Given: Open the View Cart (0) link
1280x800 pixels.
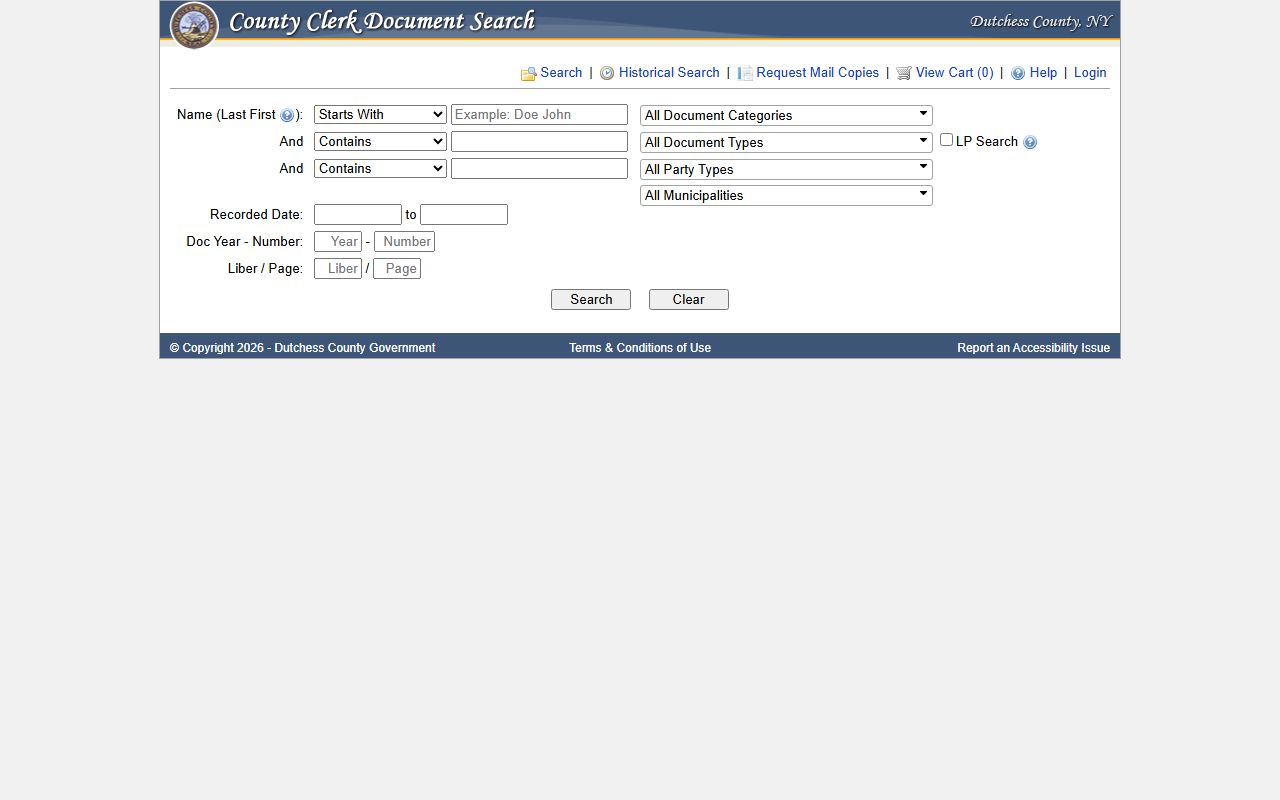Looking at the screenshot, I should [x=955, y=73].
